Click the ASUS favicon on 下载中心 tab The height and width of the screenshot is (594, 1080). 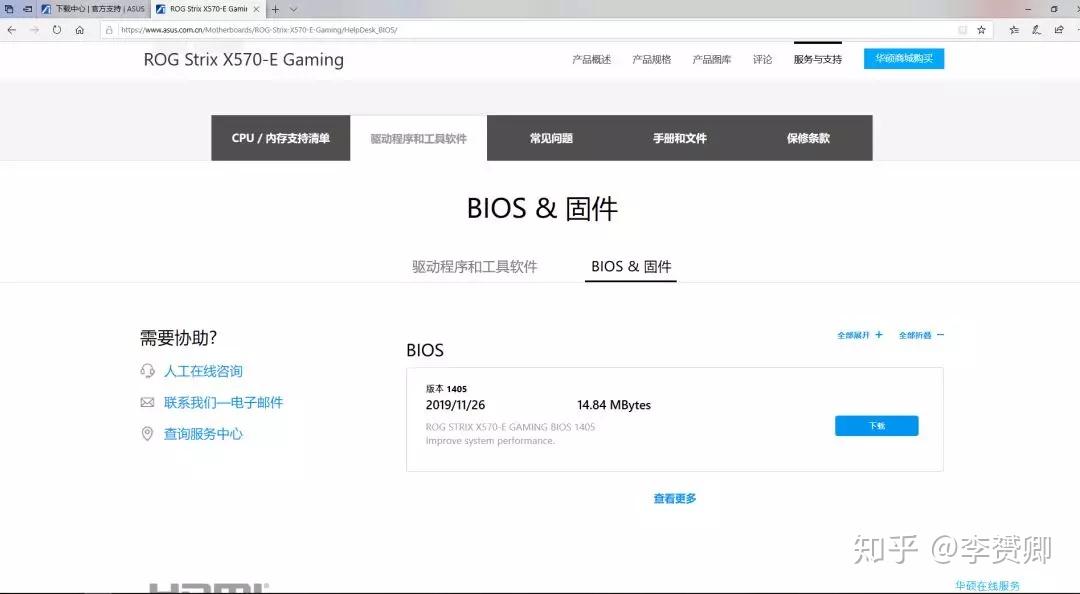(x=46, y=9)
